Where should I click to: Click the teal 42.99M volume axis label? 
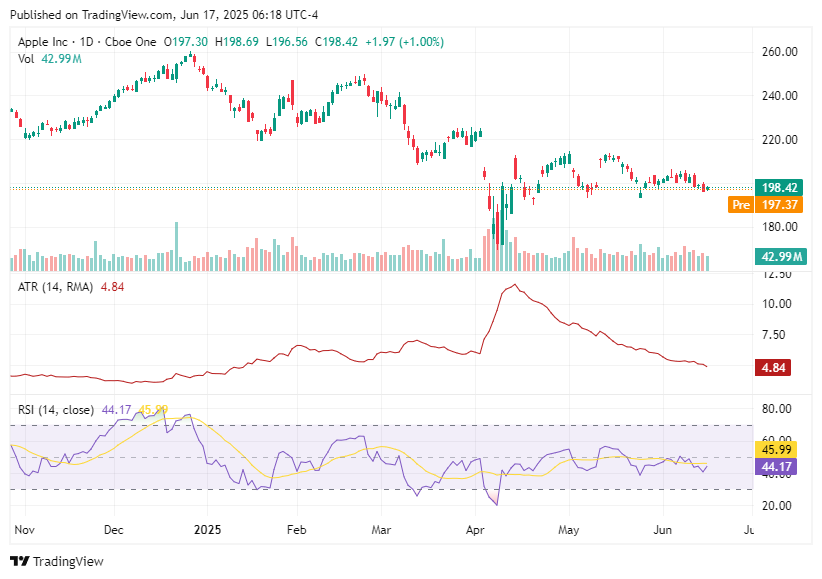pyautogui.click(x=780, y=256)
